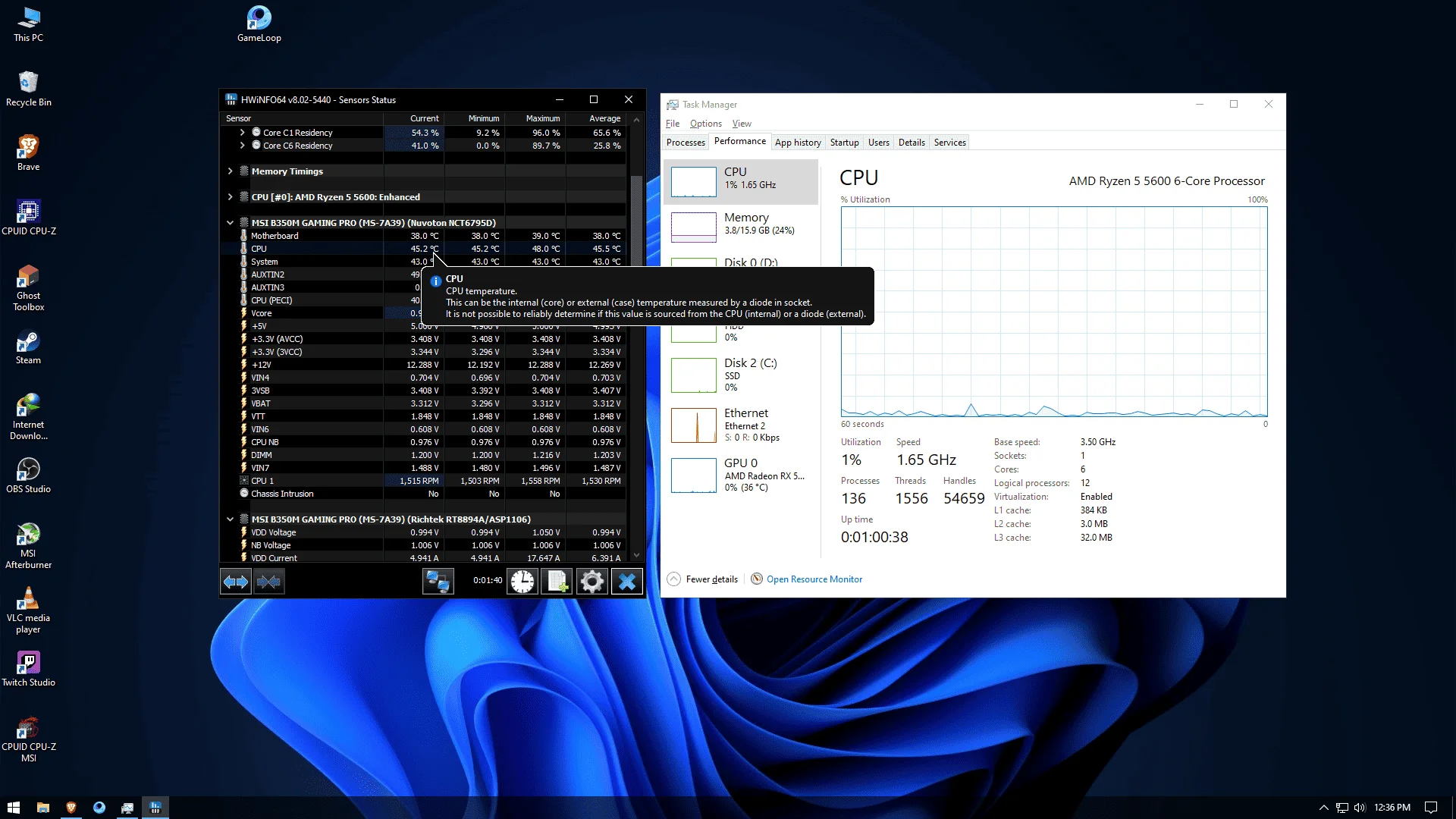This screenshot has width=1456, height=819.
Task: Click the Current column header in HWiNFO
Action: click(x=414, y=118)
